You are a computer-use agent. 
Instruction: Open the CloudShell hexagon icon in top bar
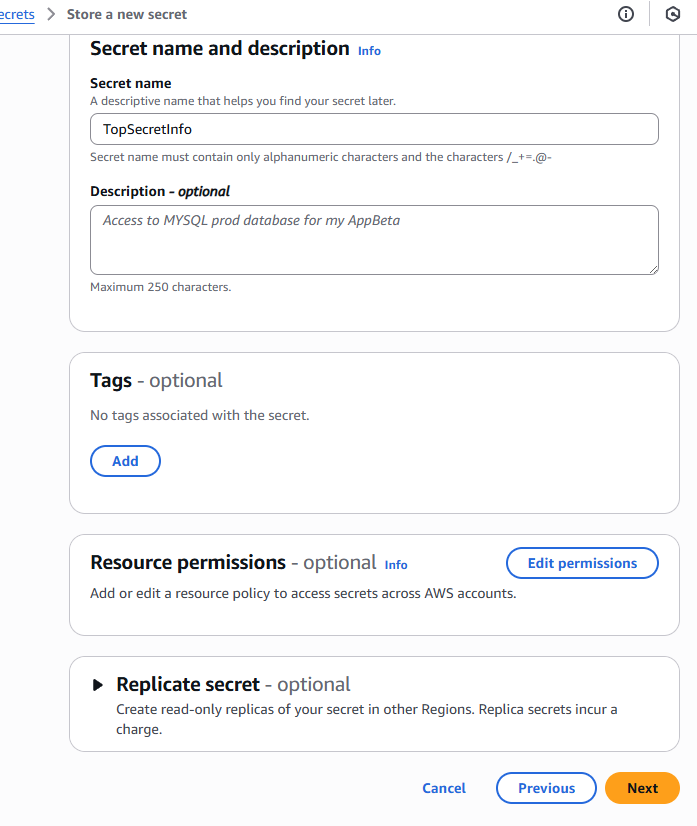coord(672,14)
